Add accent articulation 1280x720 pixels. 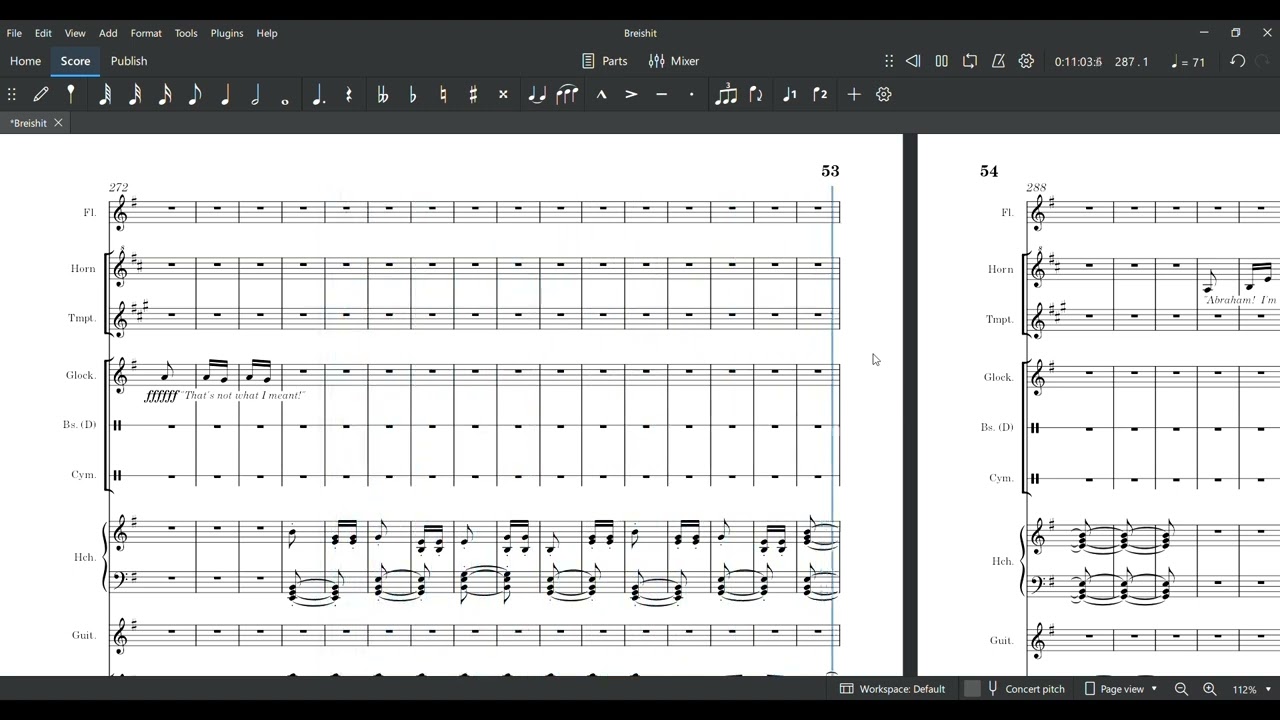631,94
